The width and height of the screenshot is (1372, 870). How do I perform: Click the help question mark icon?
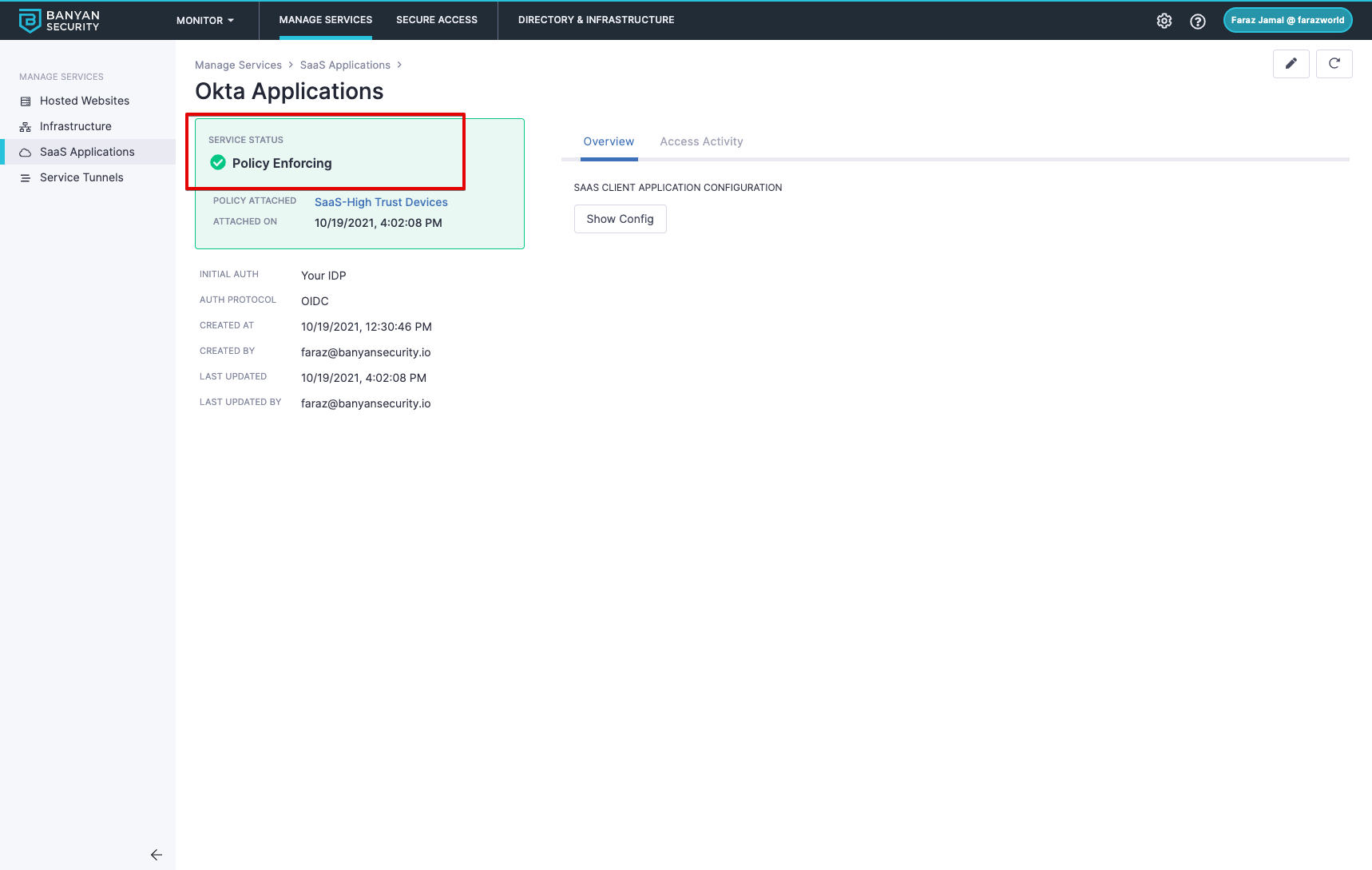1197,22
